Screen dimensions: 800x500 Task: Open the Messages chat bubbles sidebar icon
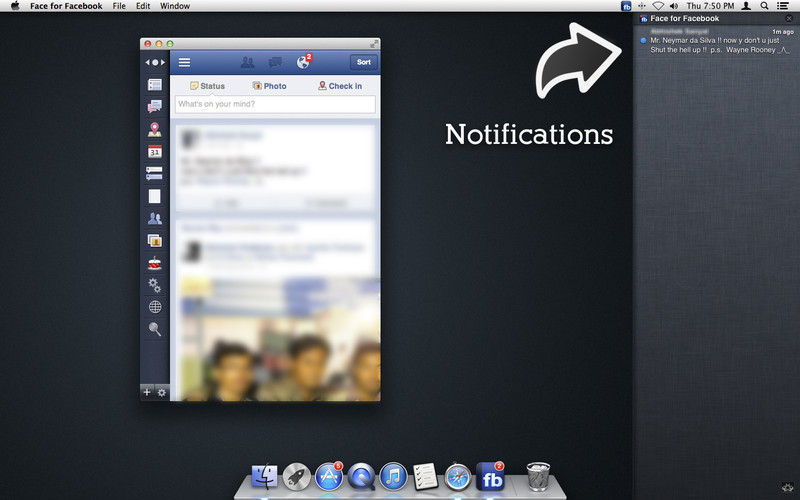click(155, 107)
